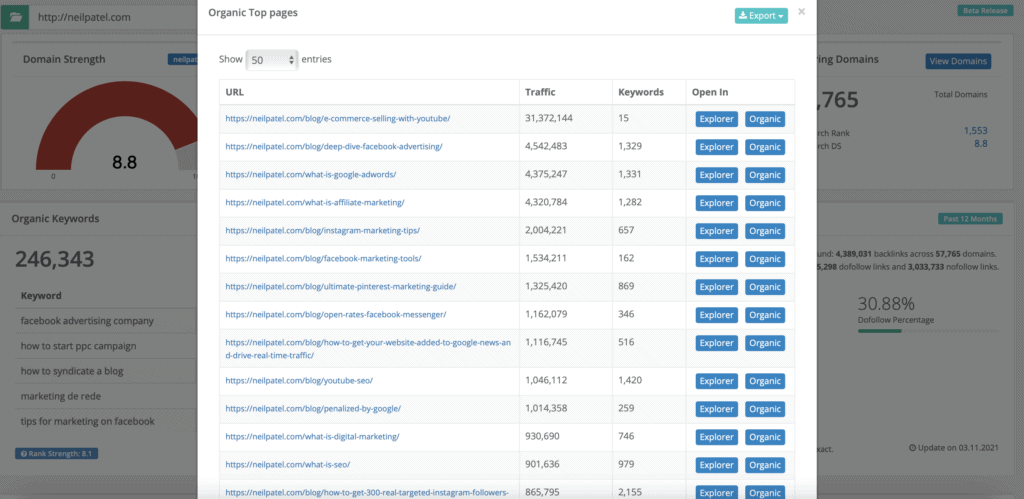This screenshot has height=499, width=1024.
Task: Click Explorer for open-rates-facebook-messenger row
Action: (x=716, y=315)
